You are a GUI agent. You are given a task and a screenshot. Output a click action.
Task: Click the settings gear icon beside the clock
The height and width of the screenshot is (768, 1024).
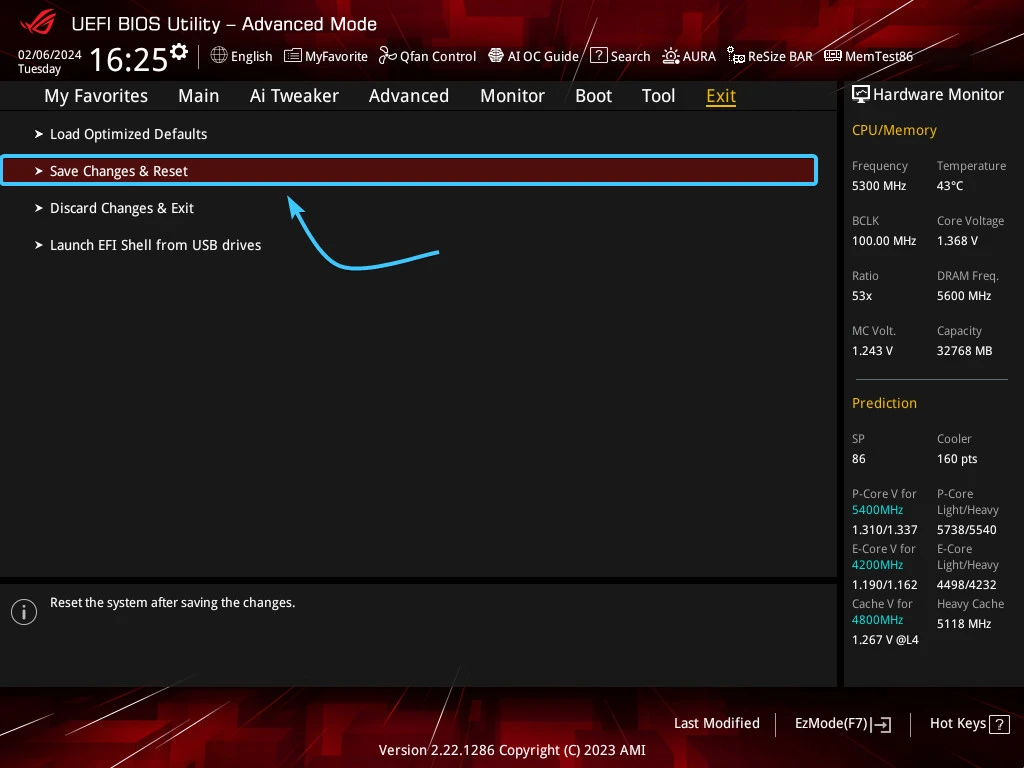click(x=179, y=52)
